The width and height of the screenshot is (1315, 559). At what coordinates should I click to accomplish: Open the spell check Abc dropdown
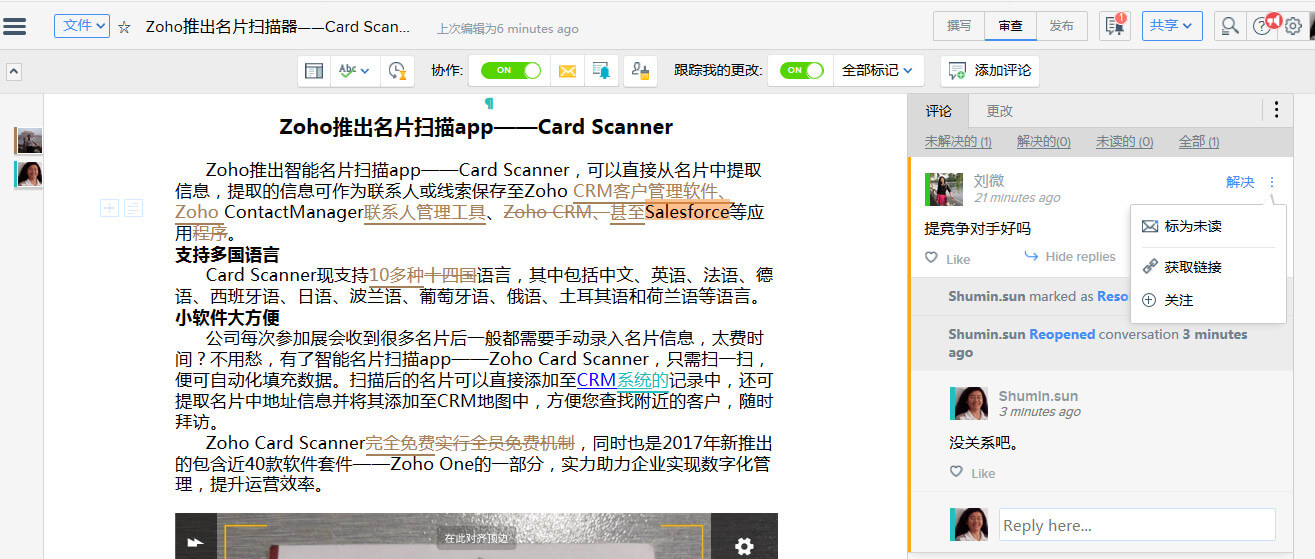pyautogui.click(x=354, y=71)
